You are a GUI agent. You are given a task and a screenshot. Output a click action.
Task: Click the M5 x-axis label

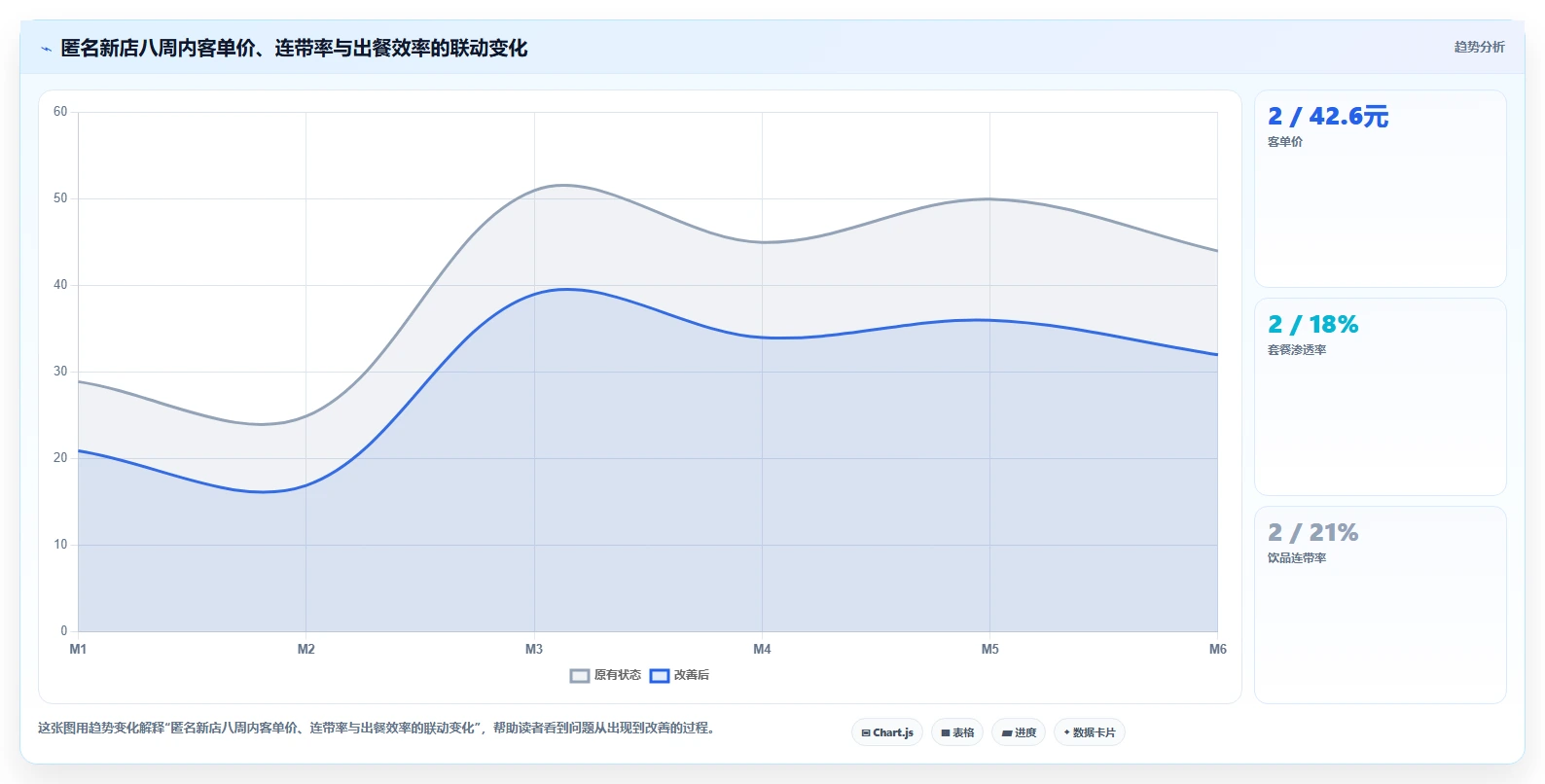click(x=989, y=649)
